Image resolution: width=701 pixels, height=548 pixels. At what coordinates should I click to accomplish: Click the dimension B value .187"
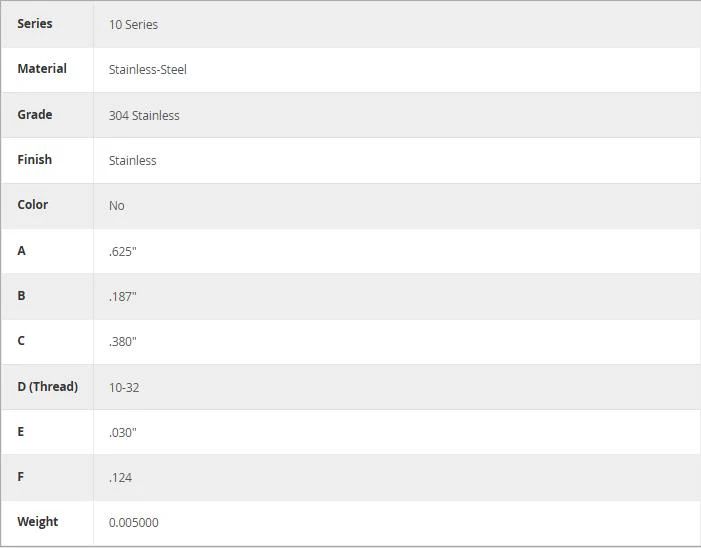122,296
